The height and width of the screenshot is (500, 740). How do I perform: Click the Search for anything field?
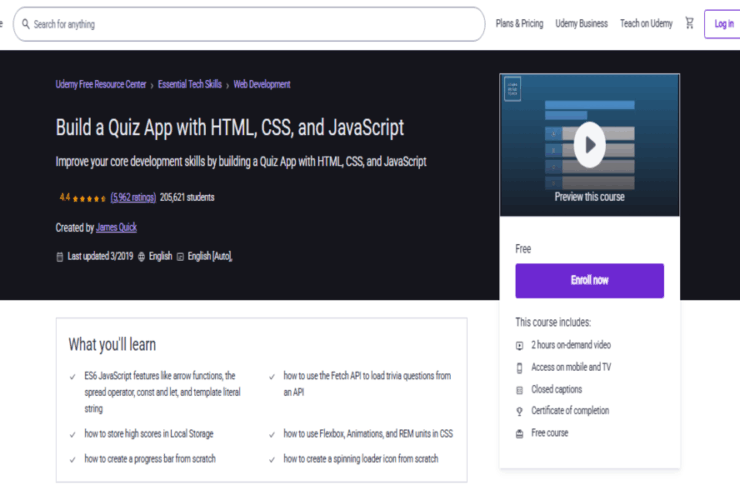pos(249,24)
